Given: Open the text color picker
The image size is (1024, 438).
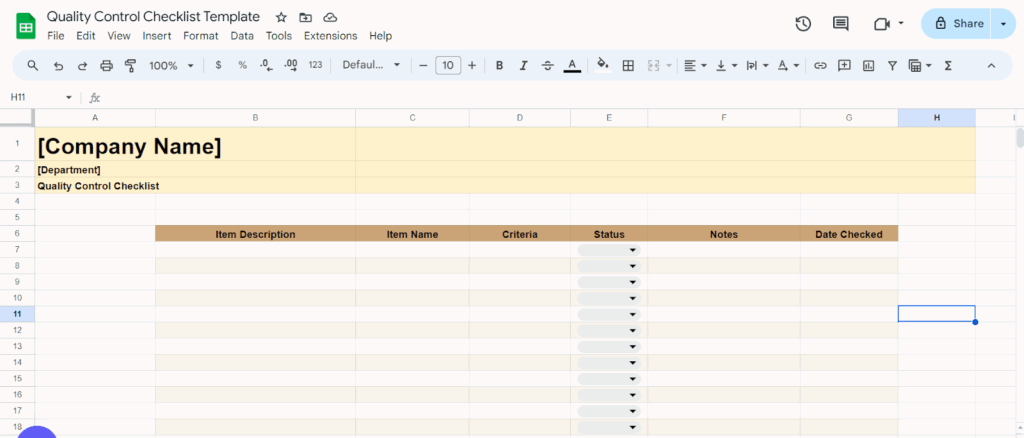Looking at the screenshot, I should pos(572,65).
